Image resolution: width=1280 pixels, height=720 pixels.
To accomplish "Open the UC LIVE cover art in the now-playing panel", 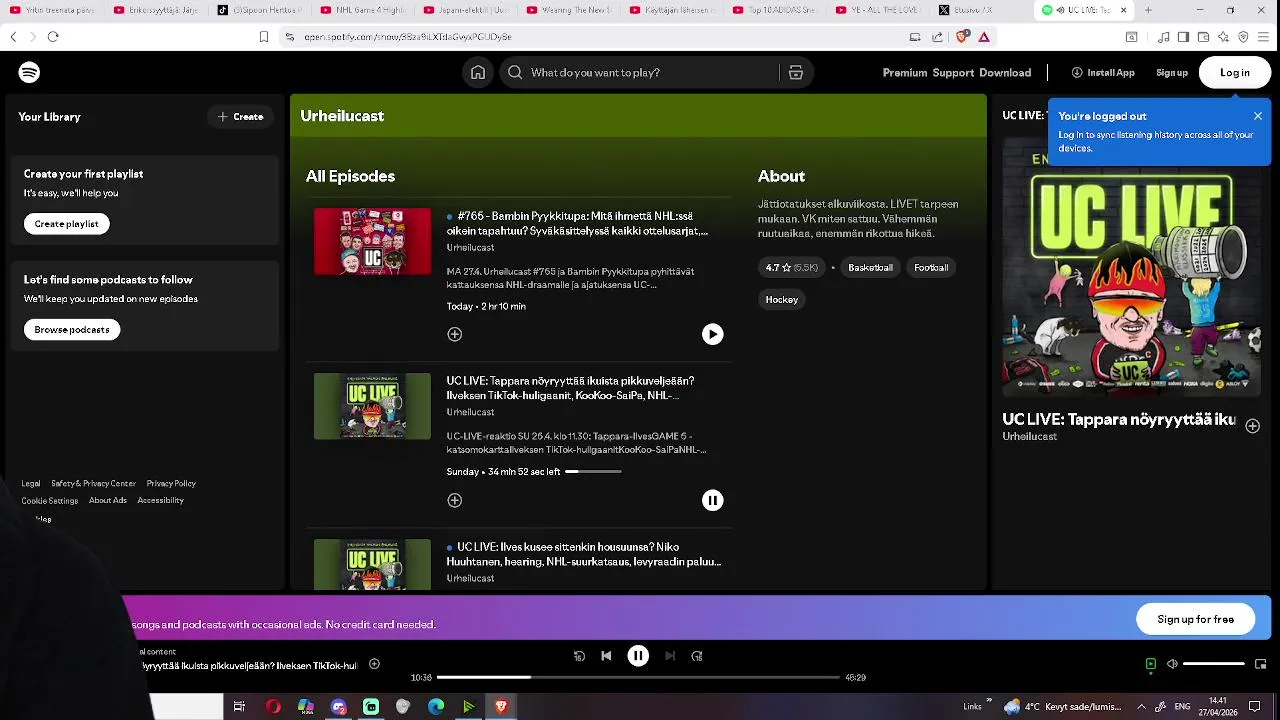I will tap(1133, 268).
